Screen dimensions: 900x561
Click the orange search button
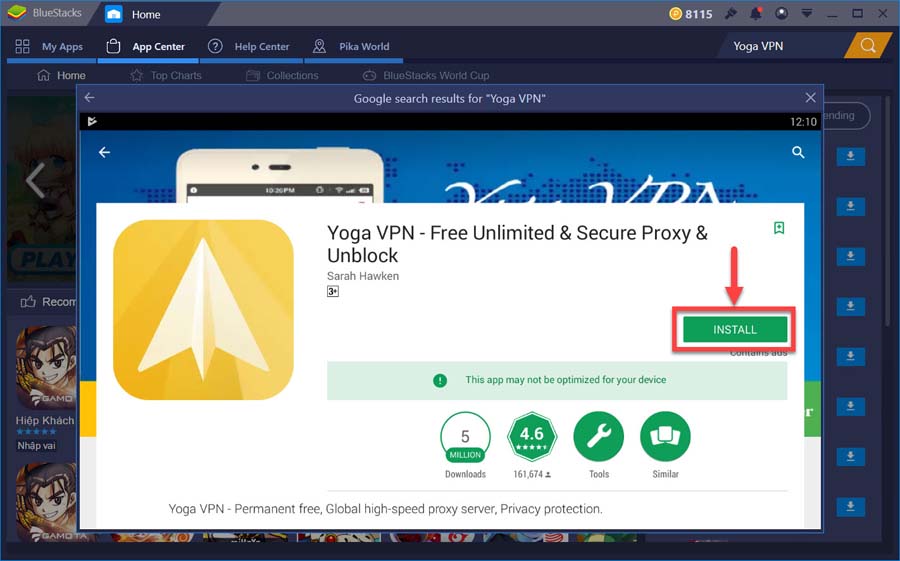pos(868,46)
